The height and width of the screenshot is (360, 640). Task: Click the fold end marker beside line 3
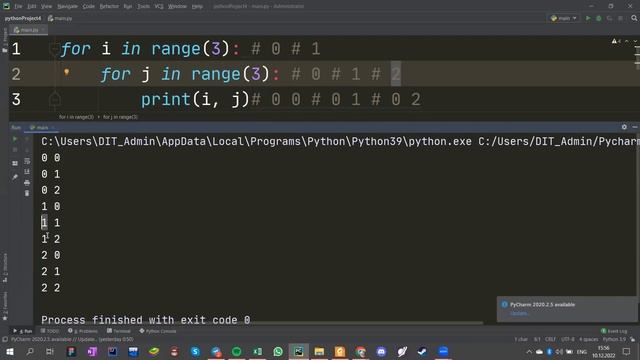tap(55, 99)
